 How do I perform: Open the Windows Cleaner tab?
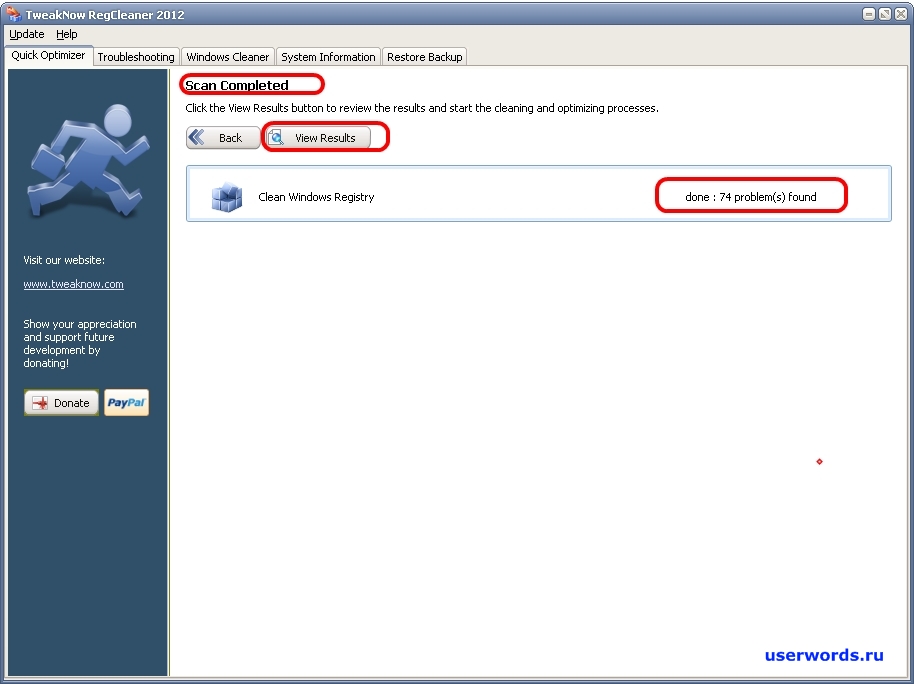tap(227, 57)
